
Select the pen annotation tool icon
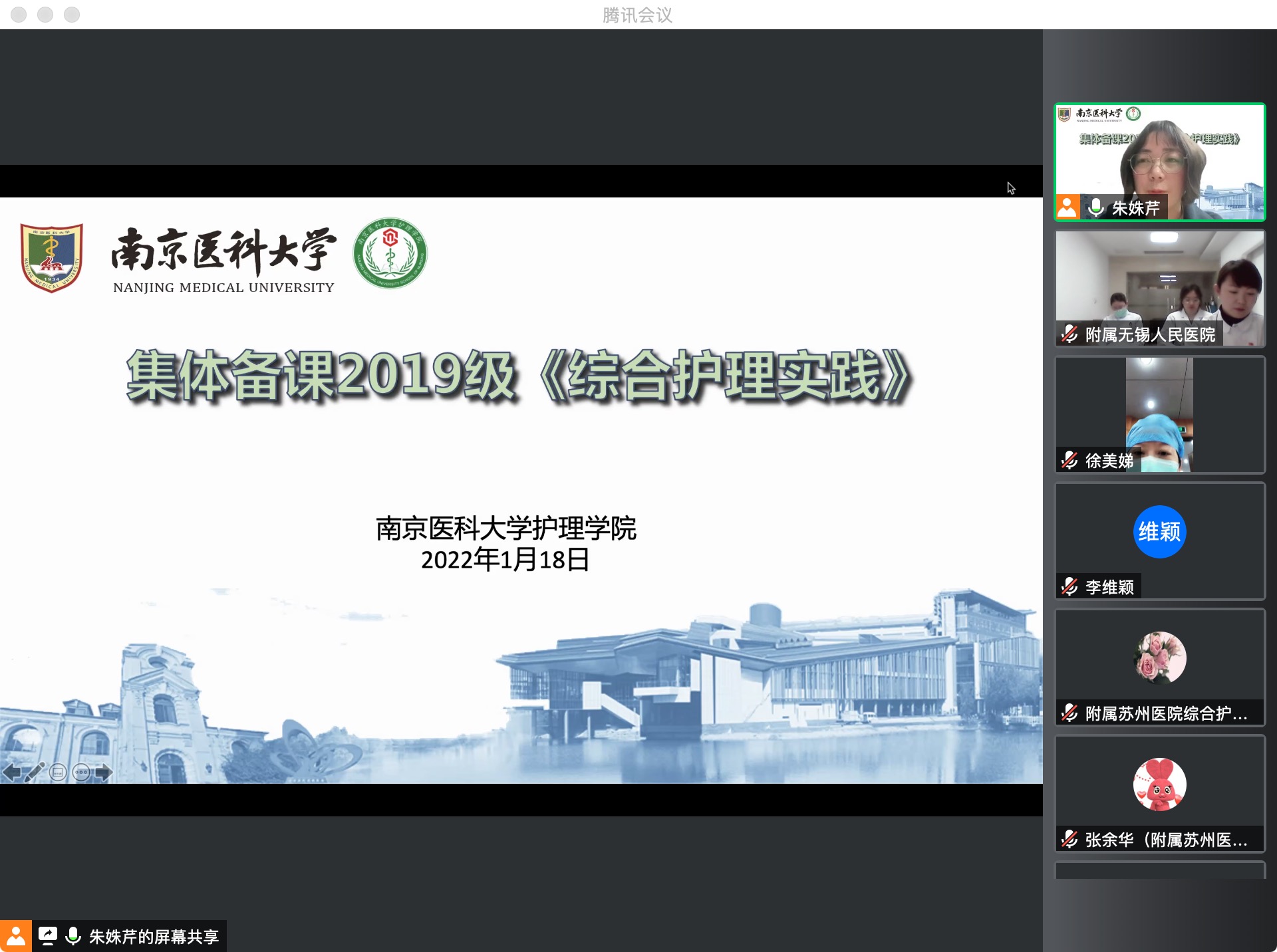tap(35, 772)
